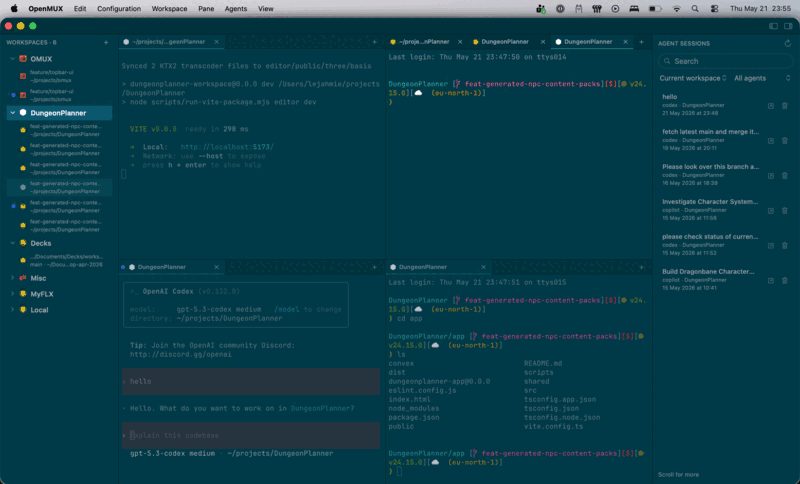
Task: Open the Apple menu
Action: coord(14,9)
